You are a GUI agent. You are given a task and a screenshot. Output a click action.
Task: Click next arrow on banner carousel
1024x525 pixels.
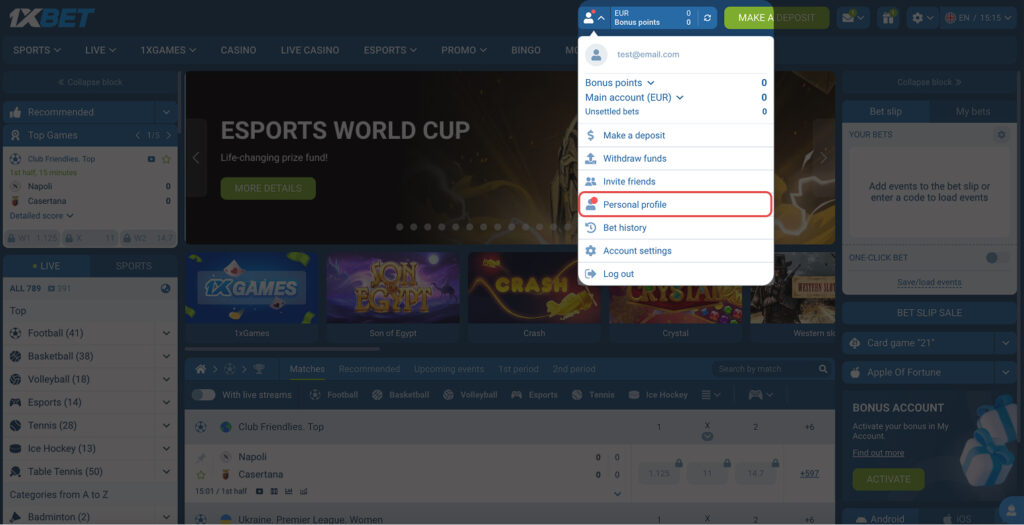tap(824, 158)
